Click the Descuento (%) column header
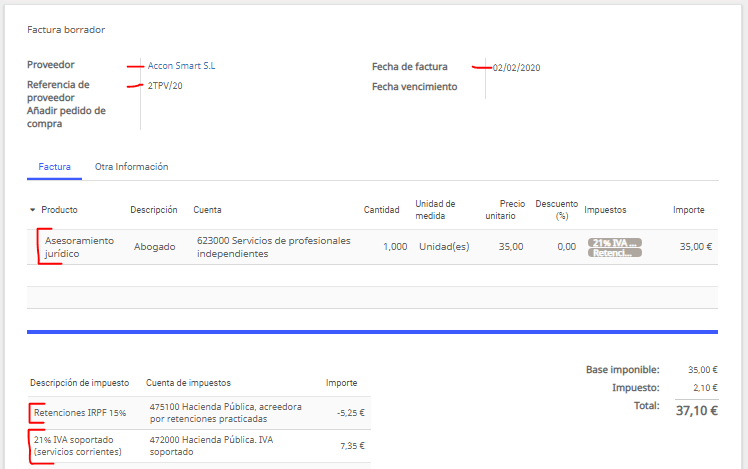The width and height of the screenshot is (748, 469). pos(556,210)
